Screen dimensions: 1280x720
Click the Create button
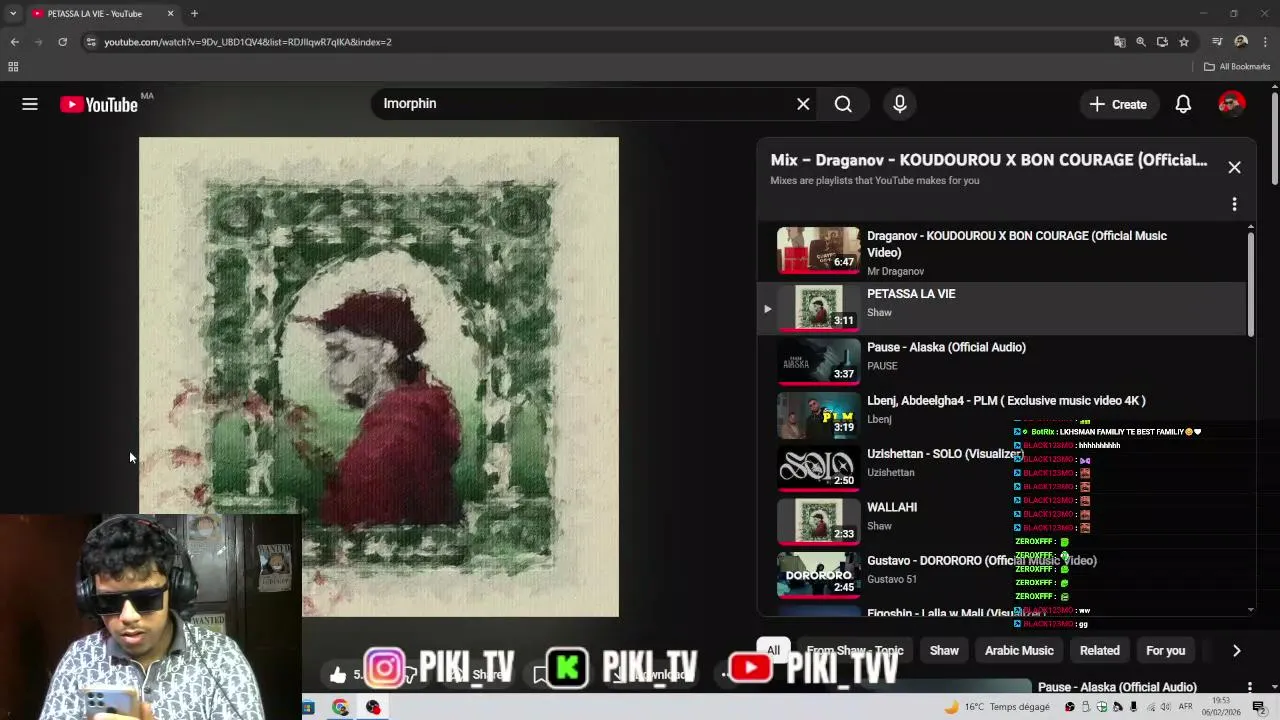pos(1118,104)
